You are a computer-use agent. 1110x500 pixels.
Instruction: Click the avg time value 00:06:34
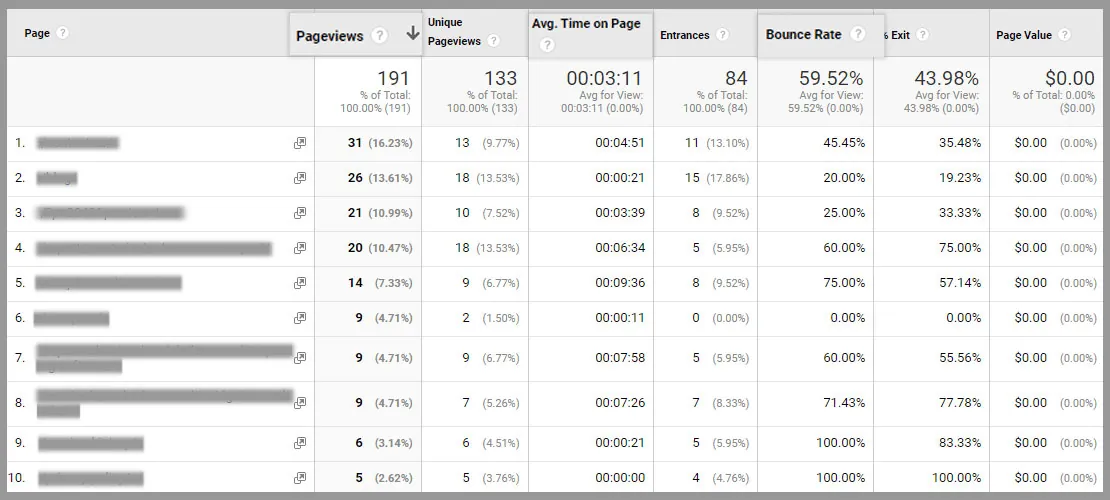[x=620, y=248]
